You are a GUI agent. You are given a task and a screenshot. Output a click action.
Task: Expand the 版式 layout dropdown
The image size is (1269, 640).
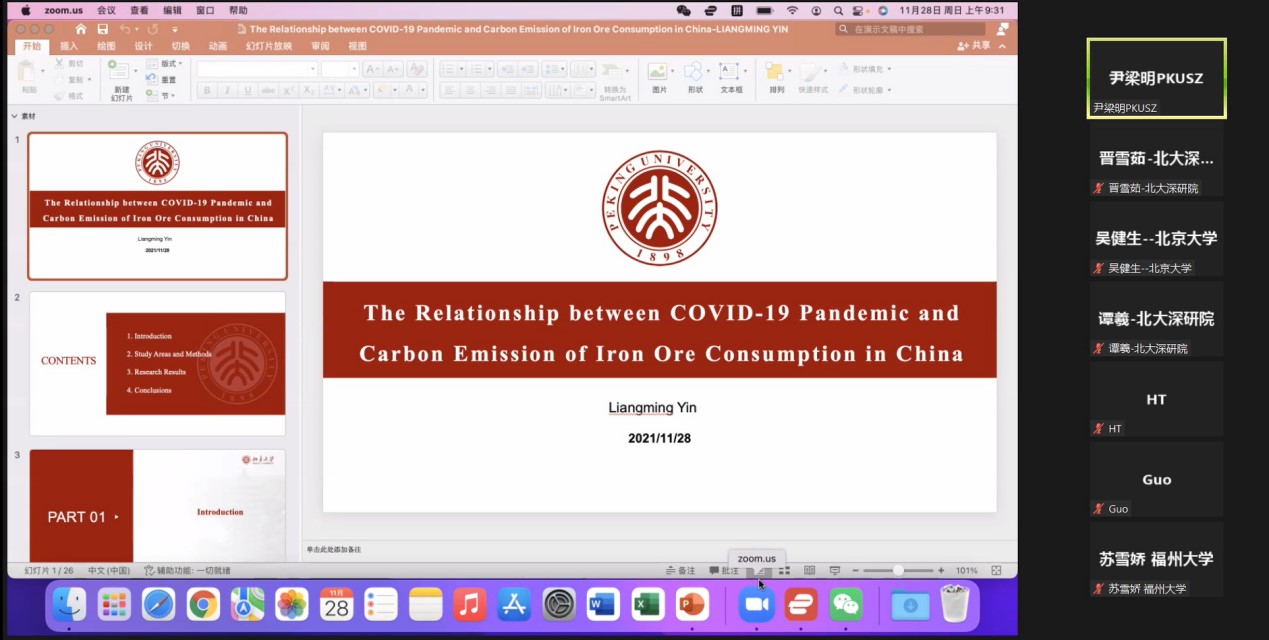pos(168,64)
